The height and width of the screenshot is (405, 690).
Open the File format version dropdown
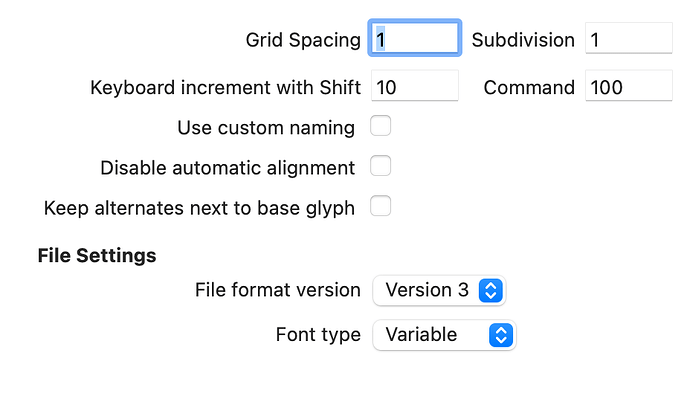pos(438,290)
